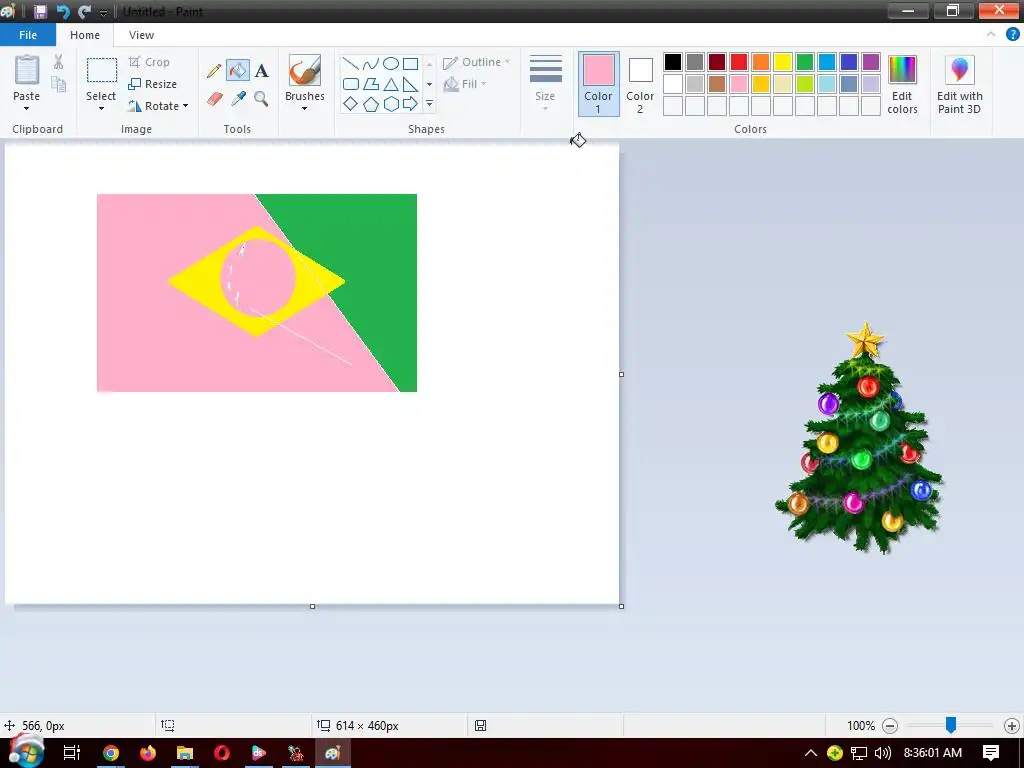Choose the Oval shape
1024x768 pixels.
(x=391, y=63)
